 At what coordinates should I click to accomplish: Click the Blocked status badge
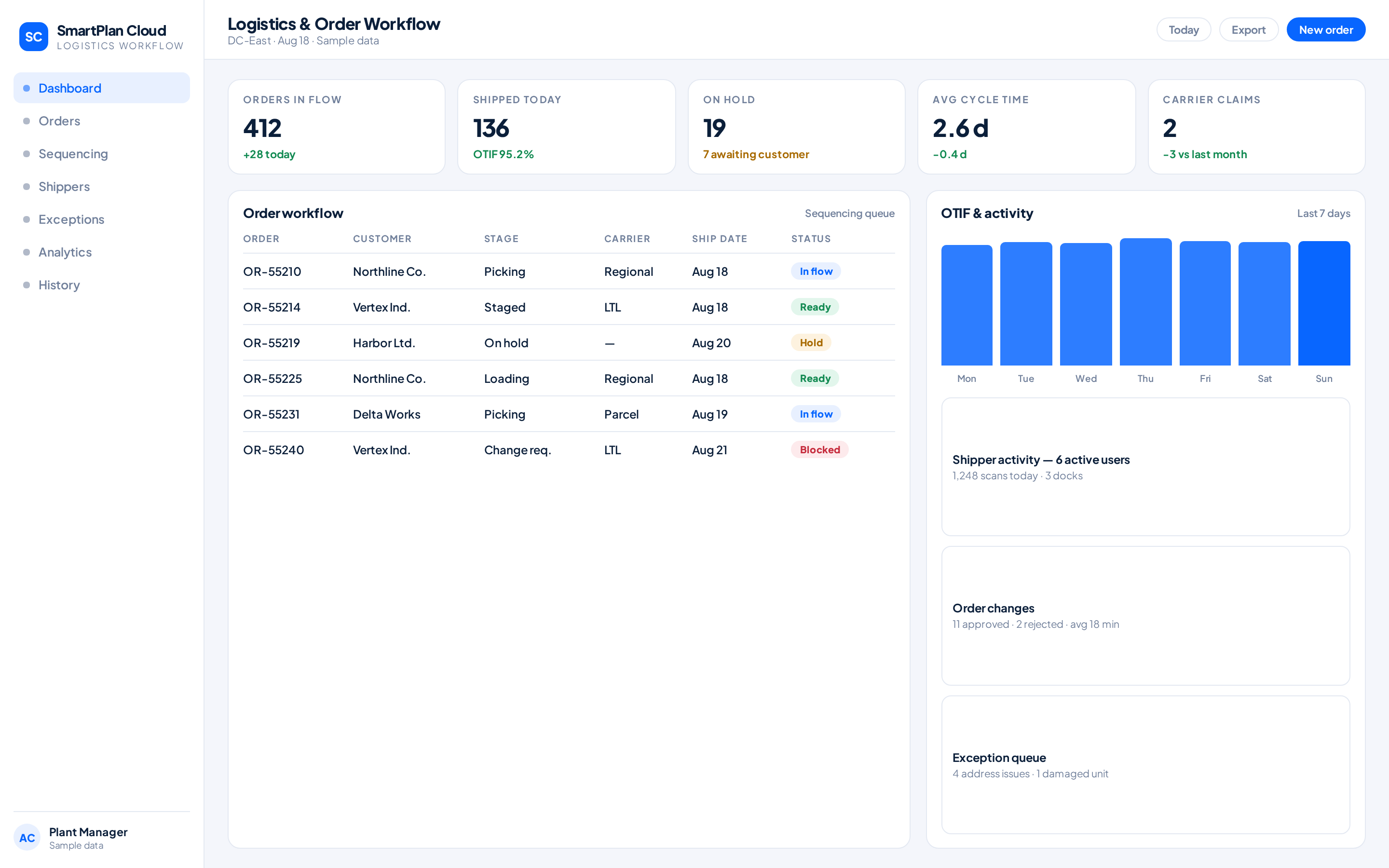click(x=819, y=449)
